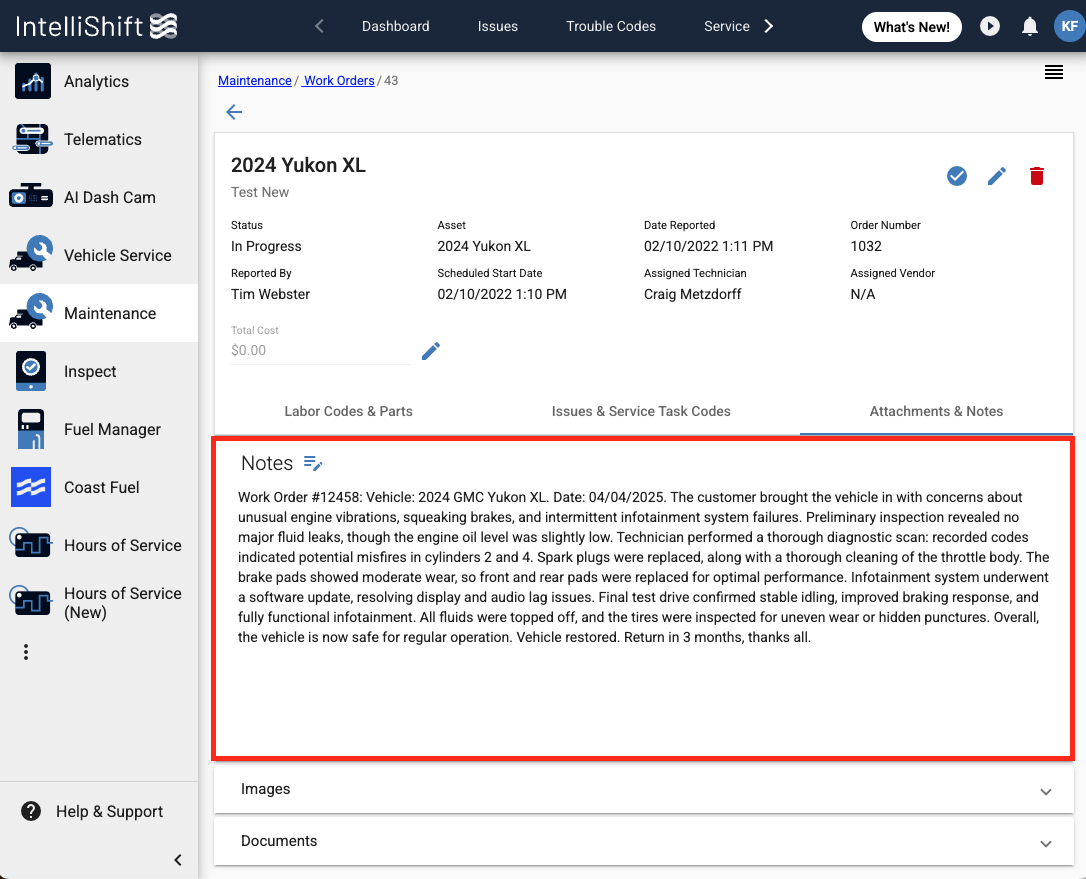Viewport: 1086px width, 879px height.
Task: Collapse the left sidebar with chevron
Action: 178,860
